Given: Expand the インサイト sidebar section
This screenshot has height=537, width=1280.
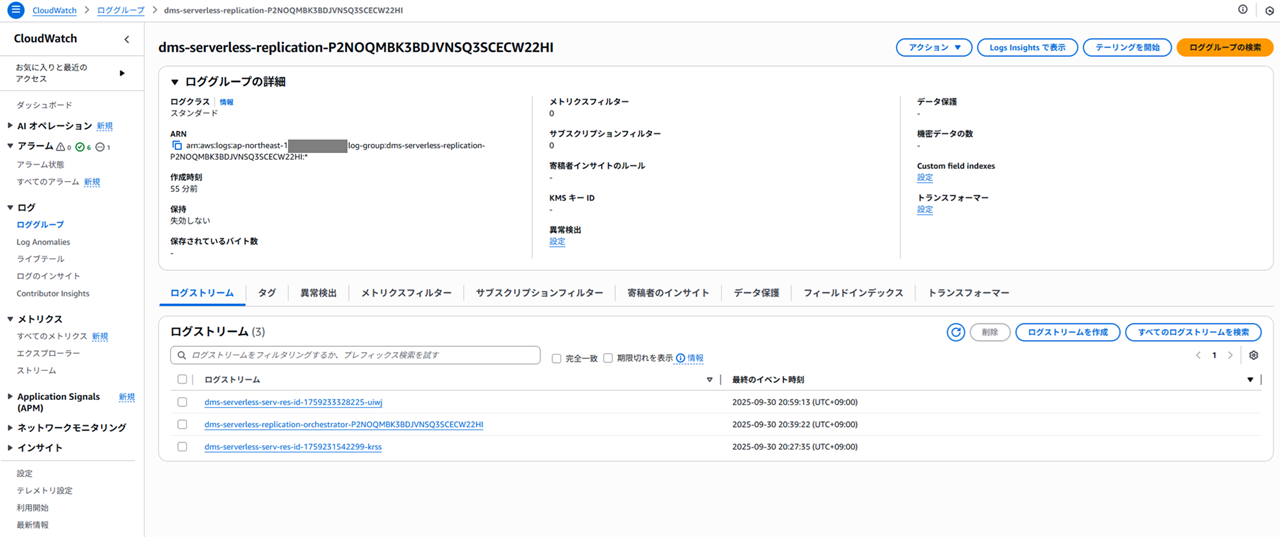Looking at the screenshot, I should [10, 448].
